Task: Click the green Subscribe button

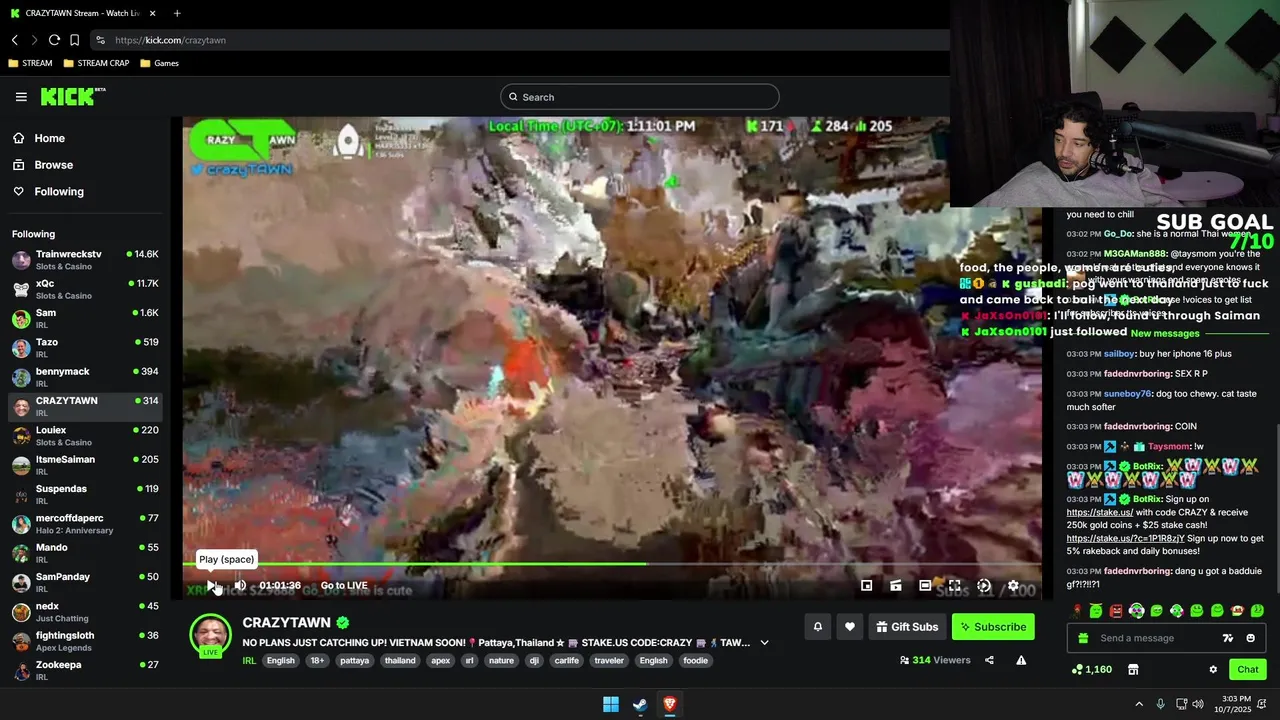Action: pos(993,627)
